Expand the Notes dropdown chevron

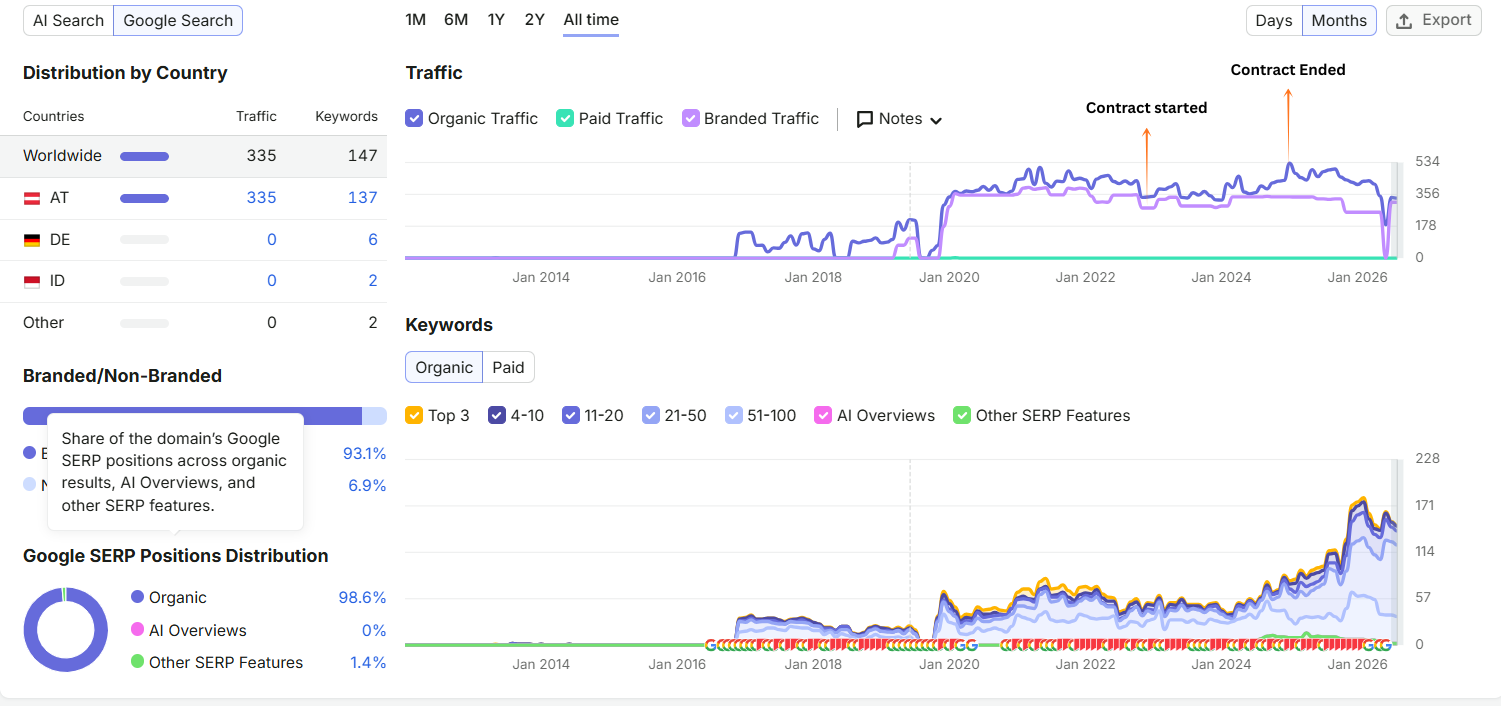click(x=936, y=120)
